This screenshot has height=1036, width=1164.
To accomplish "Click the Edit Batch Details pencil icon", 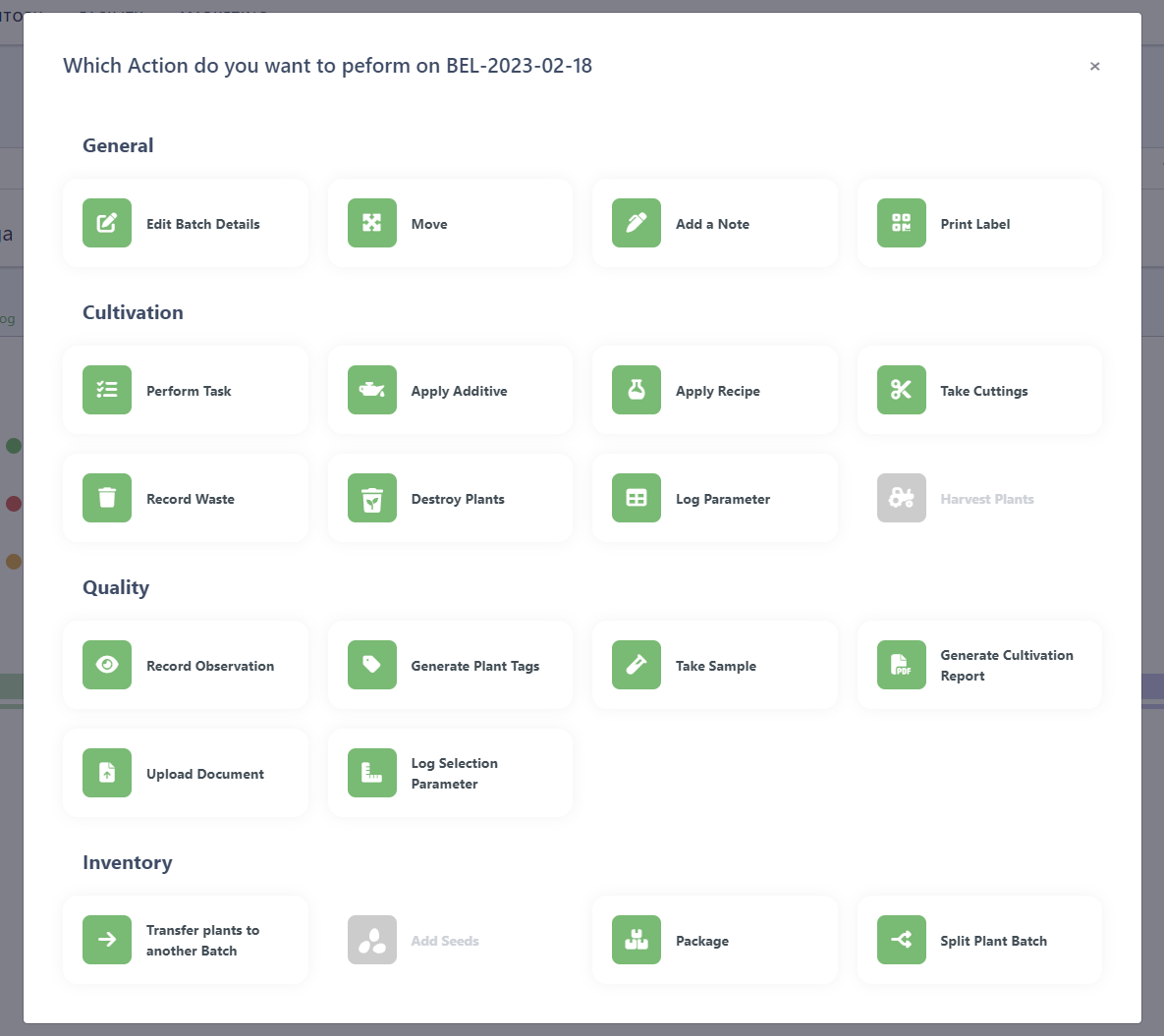I will coord(107,223).
